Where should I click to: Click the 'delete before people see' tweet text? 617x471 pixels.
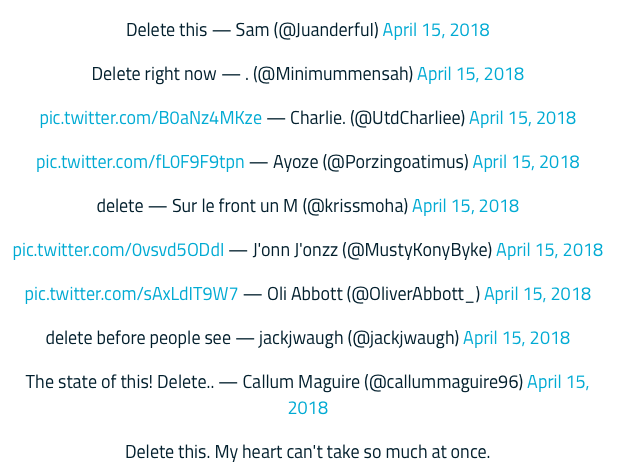pyautogui.click(x=138, y=338)
